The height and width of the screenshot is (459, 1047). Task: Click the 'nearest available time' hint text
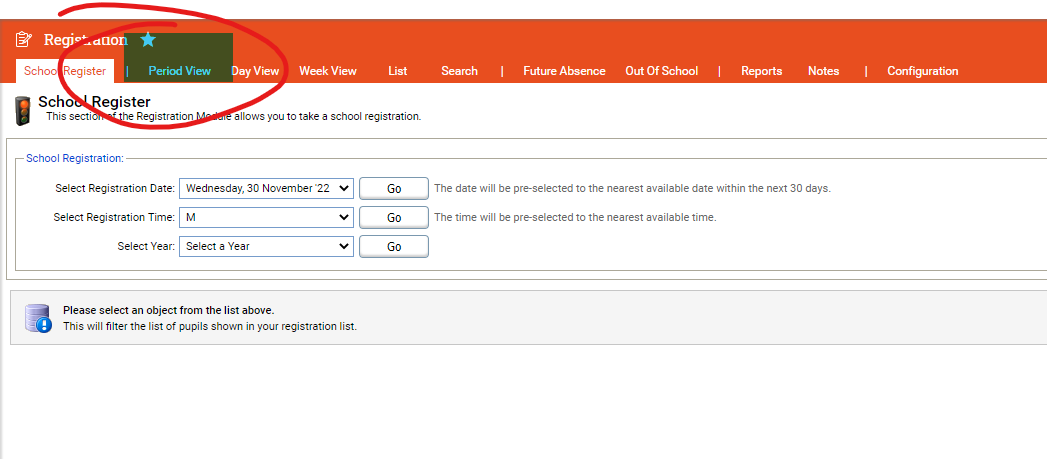point(575,217)
